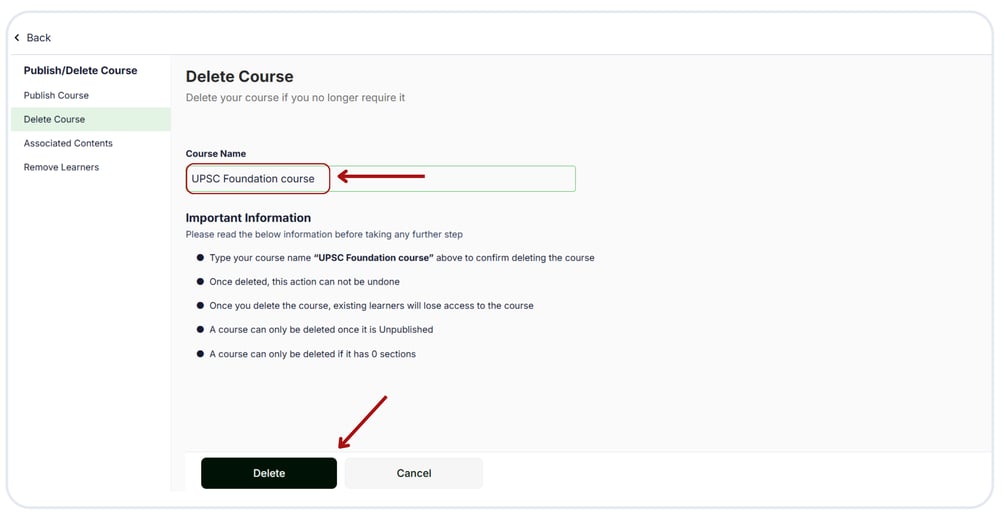1005x514 pixels.
Task: Click the red arrow pointing at Delete button
Action: click(362, 422)
